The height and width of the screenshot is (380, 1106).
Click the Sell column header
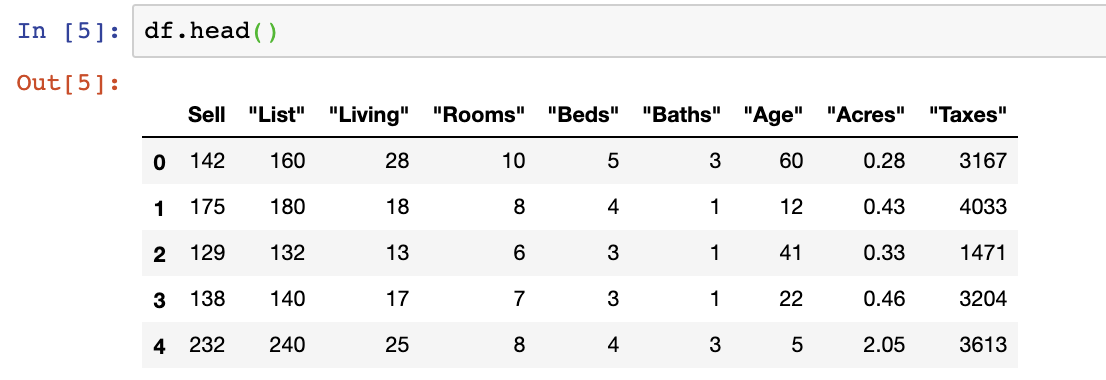(207, 114)
